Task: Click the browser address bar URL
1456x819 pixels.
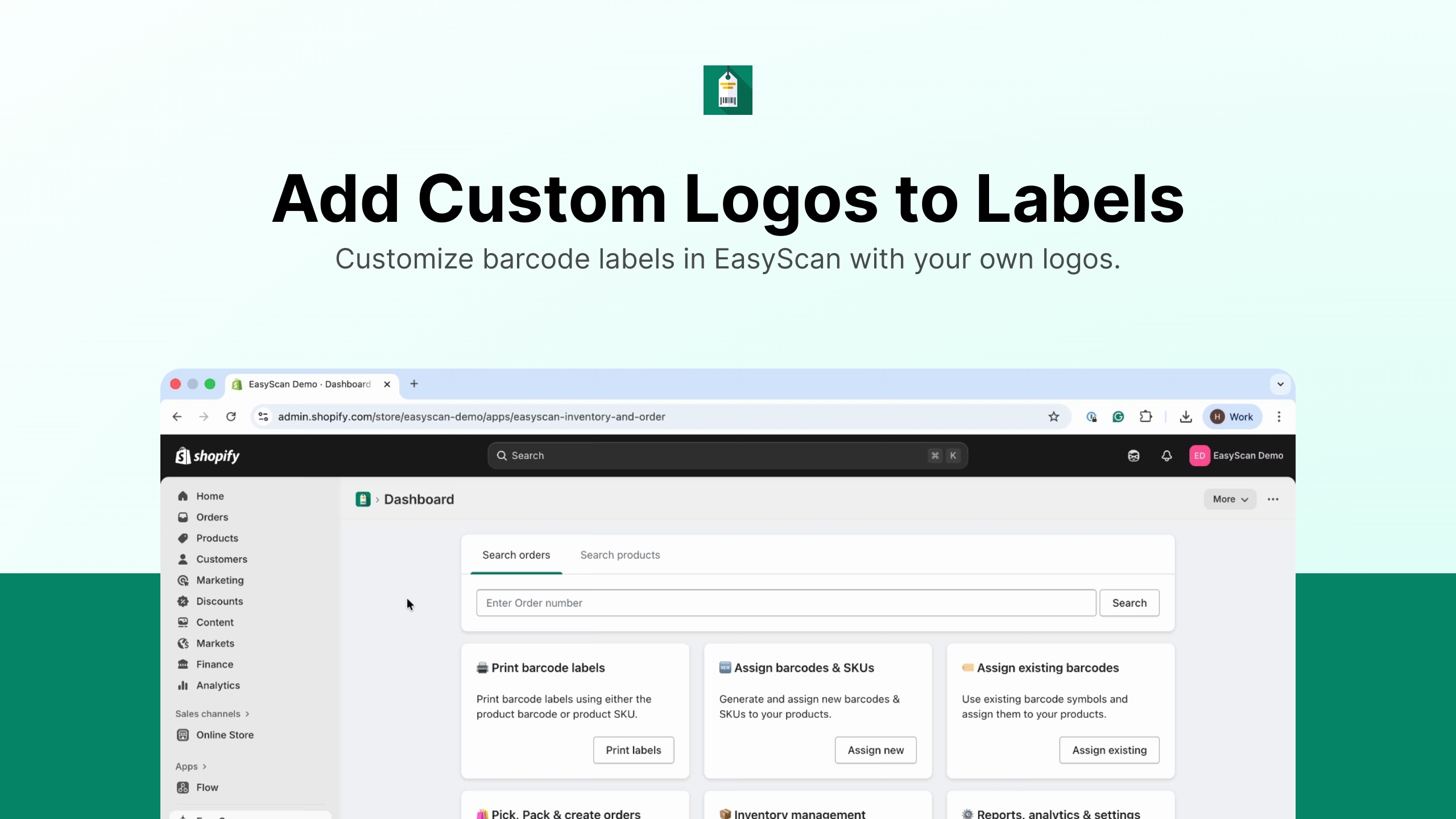Action: coord(471,417)
